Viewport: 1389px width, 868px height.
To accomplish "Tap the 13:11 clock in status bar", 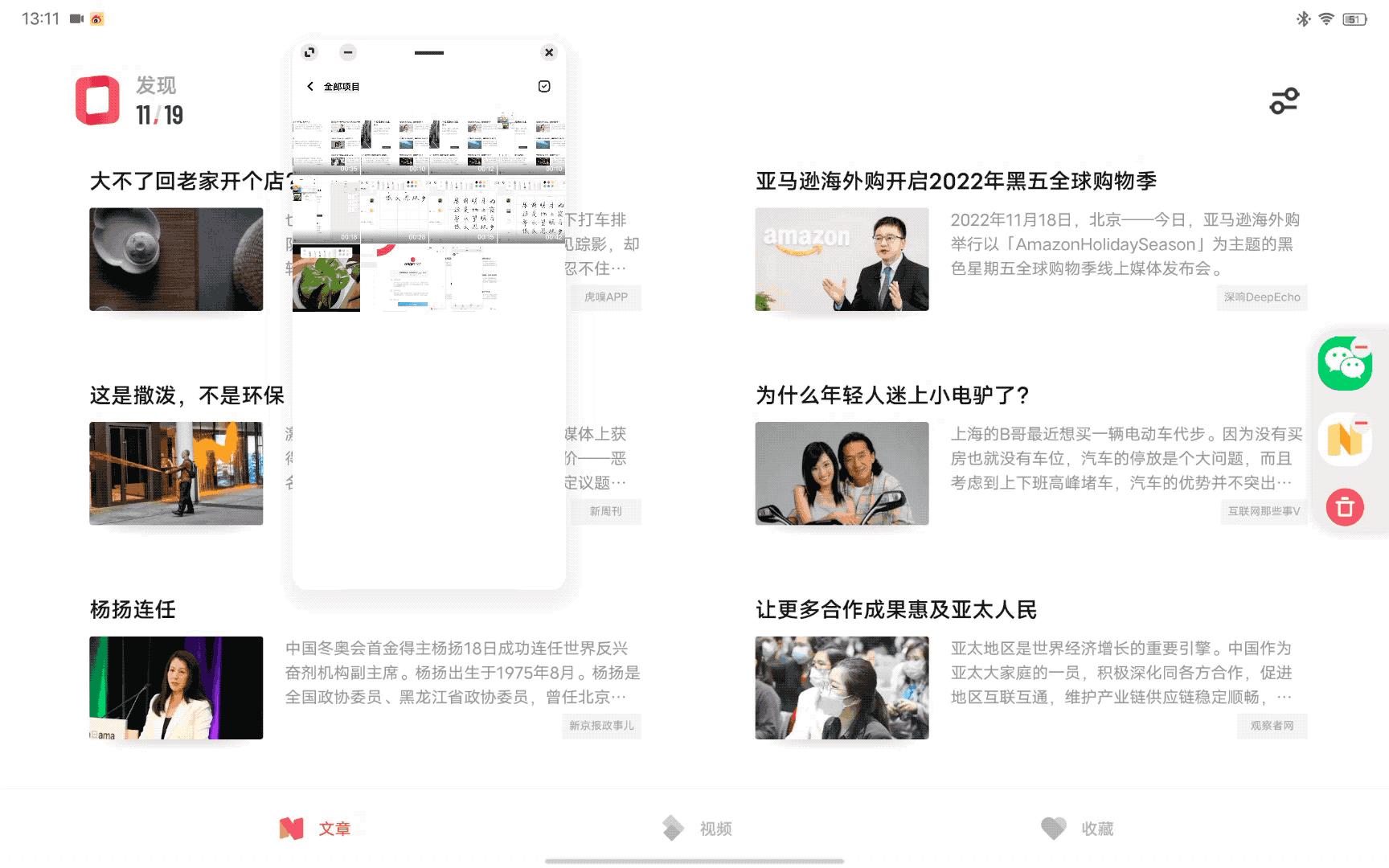I will coord(41,18).
